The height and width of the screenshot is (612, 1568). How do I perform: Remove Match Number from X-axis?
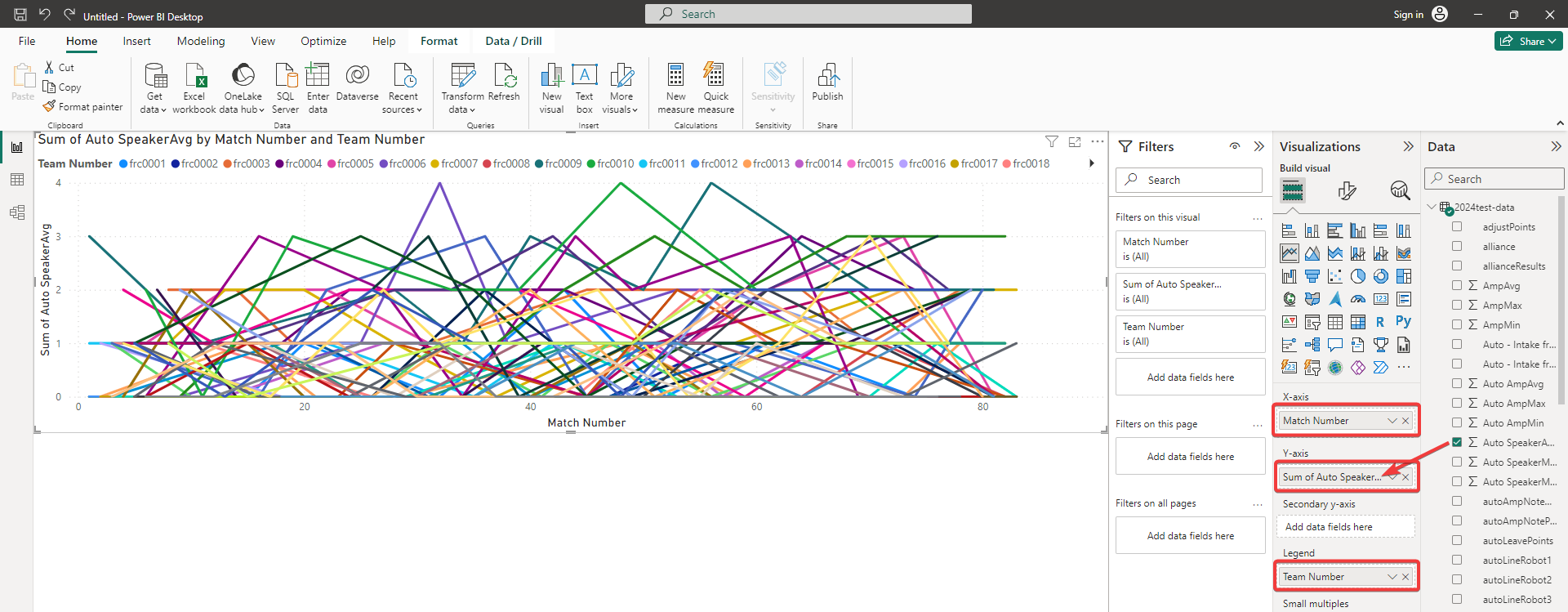[1405, 421]
